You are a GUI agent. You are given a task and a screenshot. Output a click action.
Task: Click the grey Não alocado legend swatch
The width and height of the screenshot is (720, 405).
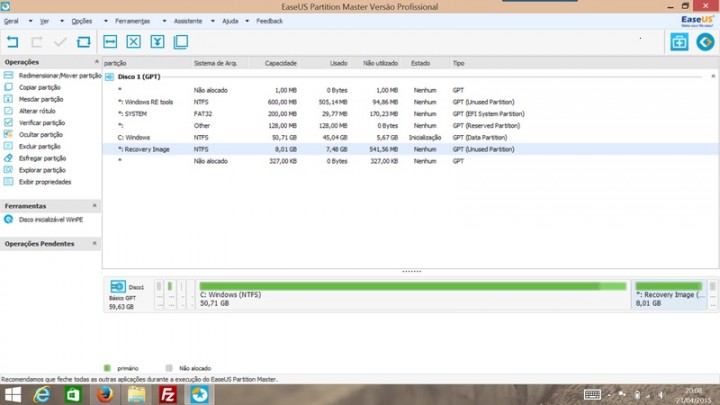click(x=169, y=368)
